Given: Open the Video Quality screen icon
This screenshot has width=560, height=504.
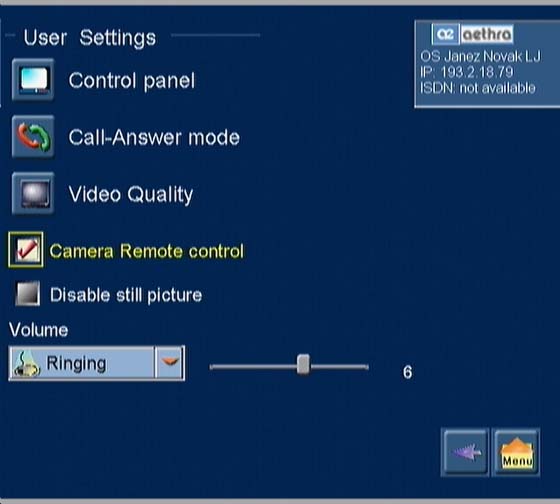Looking at the screenshot, I should click(x=33, y=193).
